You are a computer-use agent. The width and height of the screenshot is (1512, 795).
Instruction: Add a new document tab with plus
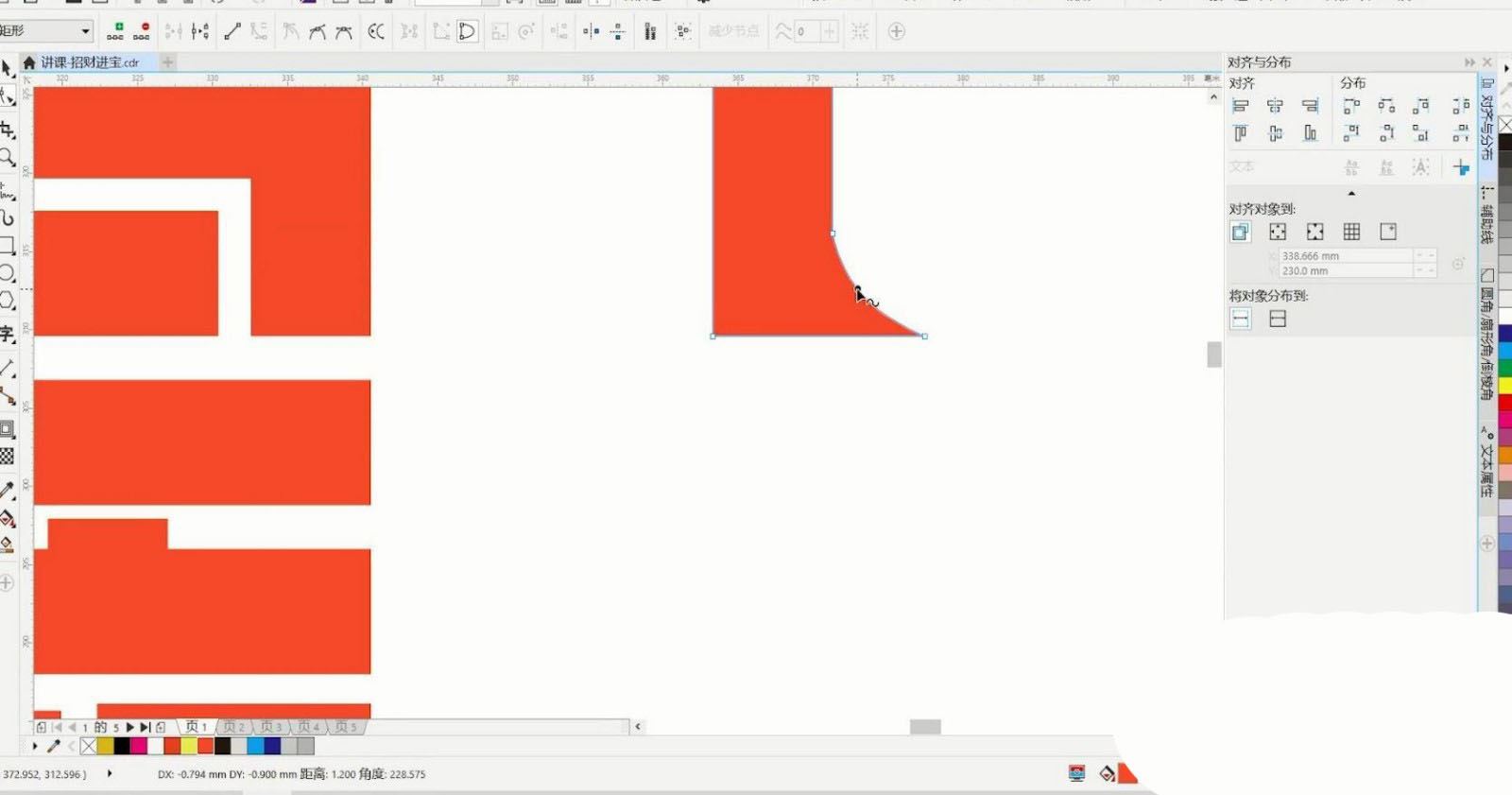168,62
